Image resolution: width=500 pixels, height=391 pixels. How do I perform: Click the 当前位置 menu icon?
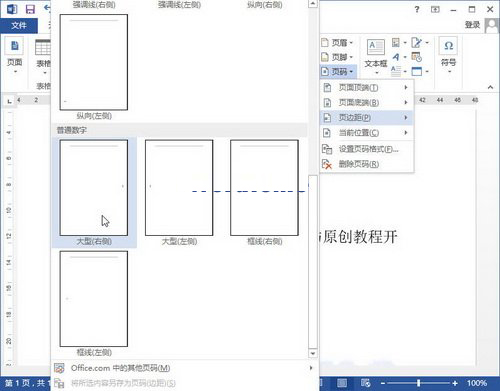327,133
